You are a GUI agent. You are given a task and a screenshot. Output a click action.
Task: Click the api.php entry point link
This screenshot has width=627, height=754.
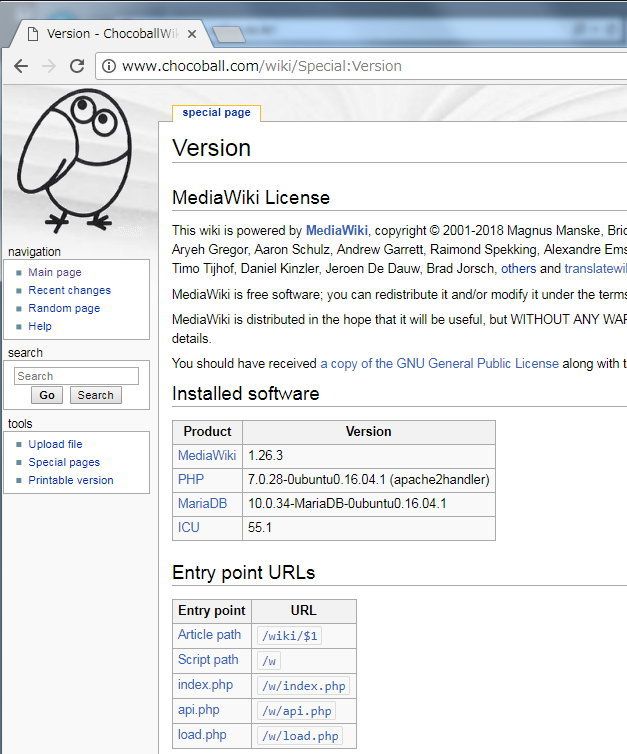pyautogui.click(x=199, y=710)
